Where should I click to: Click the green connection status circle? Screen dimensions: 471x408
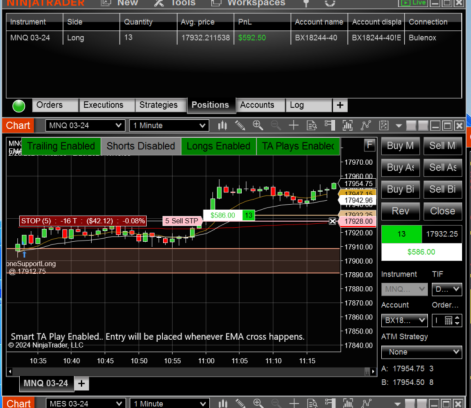[19, 106]
